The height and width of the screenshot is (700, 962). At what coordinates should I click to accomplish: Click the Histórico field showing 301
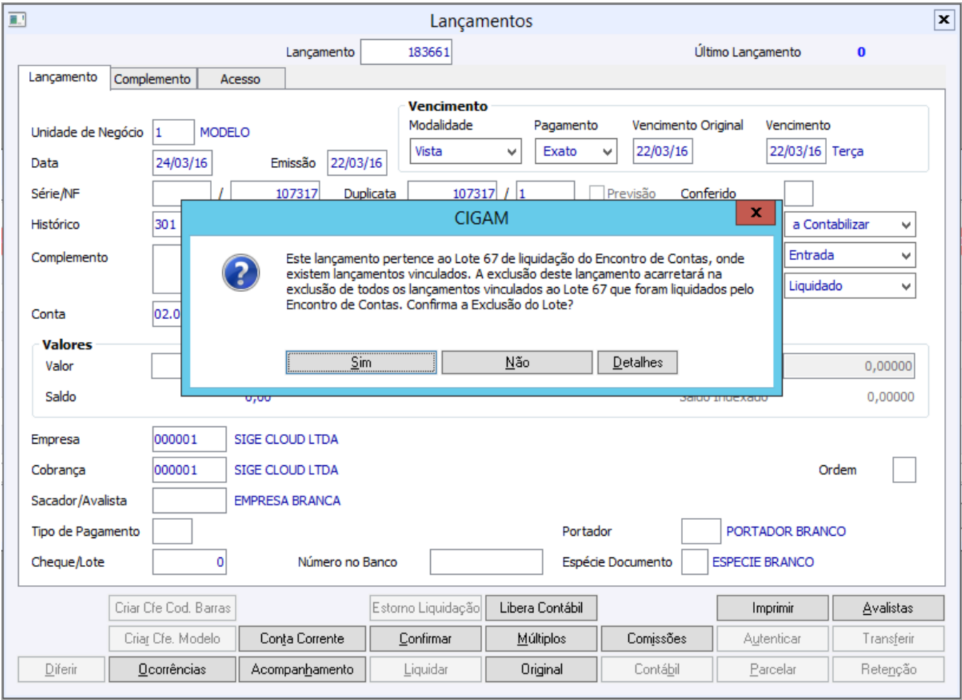pyautogui.click(x=167, y=225)
